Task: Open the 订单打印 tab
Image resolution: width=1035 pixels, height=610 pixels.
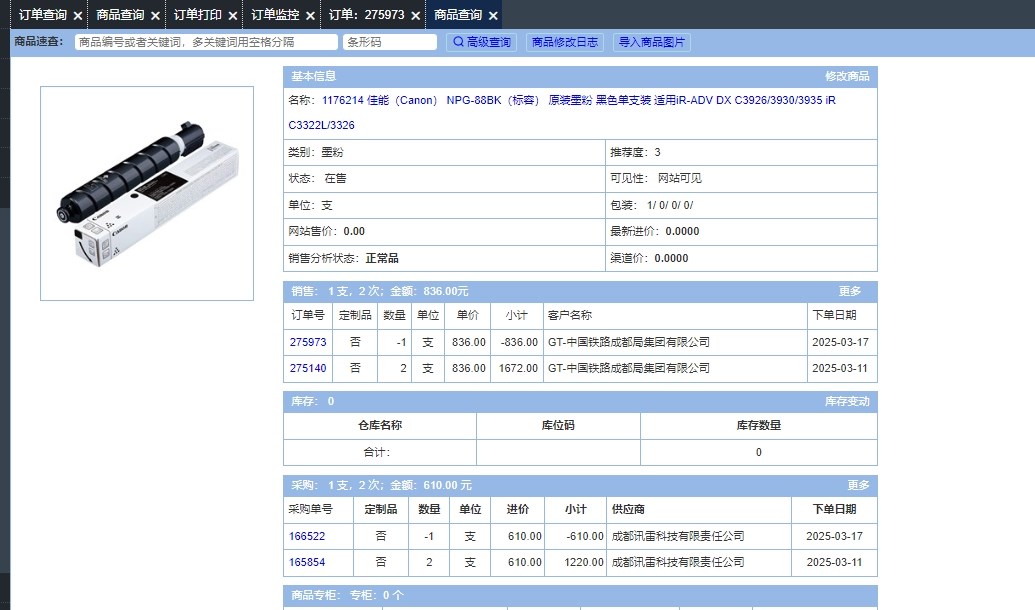Action: click(x=197, y=15)
